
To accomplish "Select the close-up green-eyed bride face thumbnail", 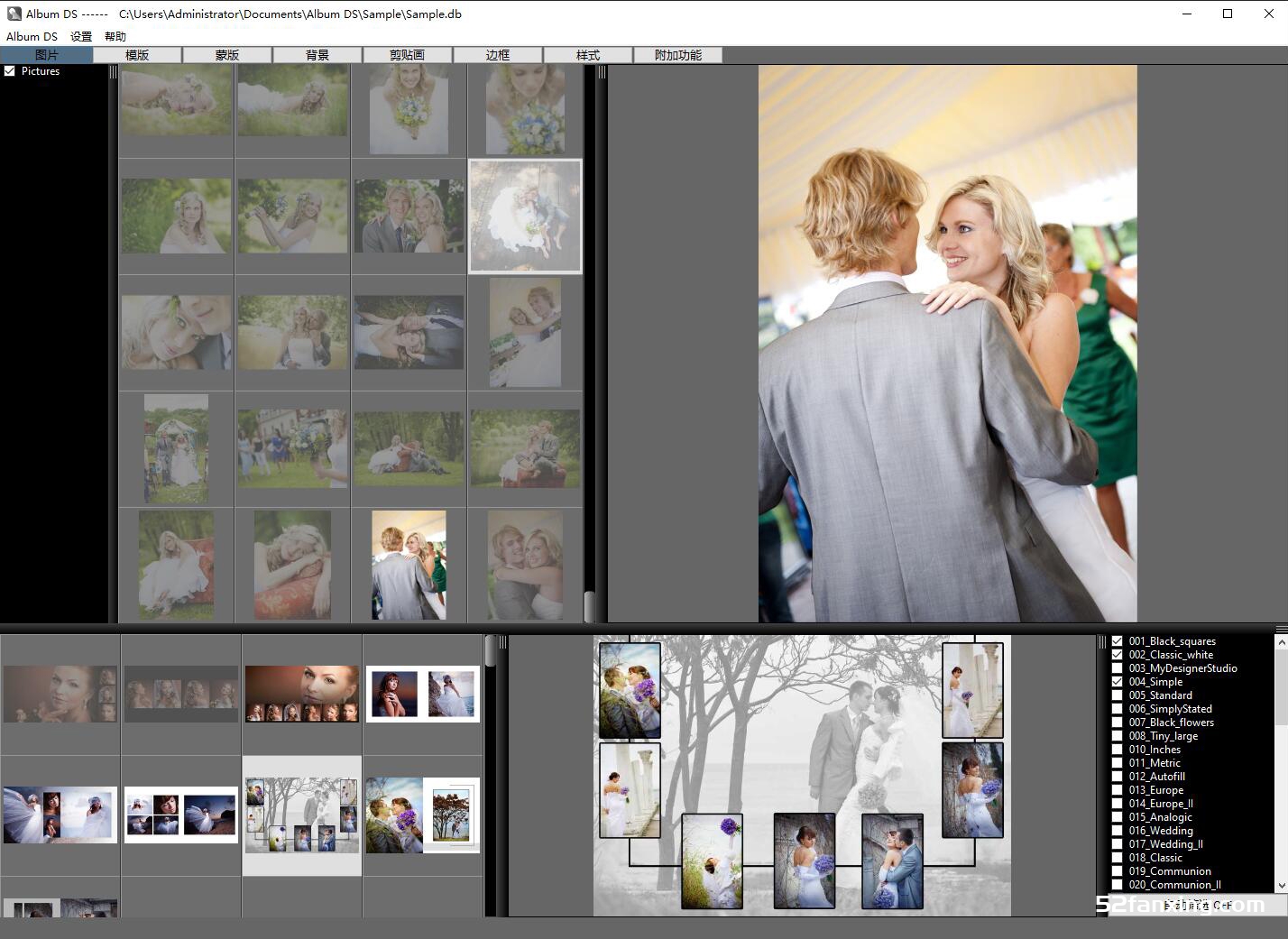I will [176, 332].
